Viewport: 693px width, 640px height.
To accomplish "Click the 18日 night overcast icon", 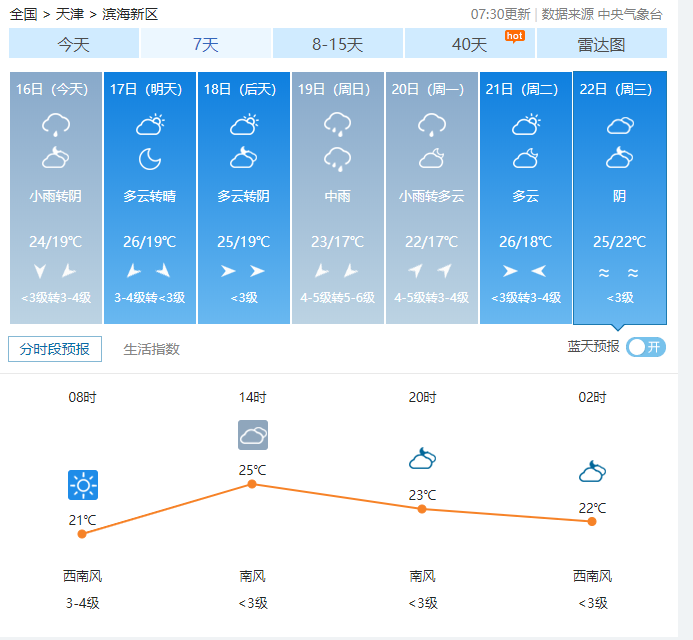I will click(x=244, y=158).
